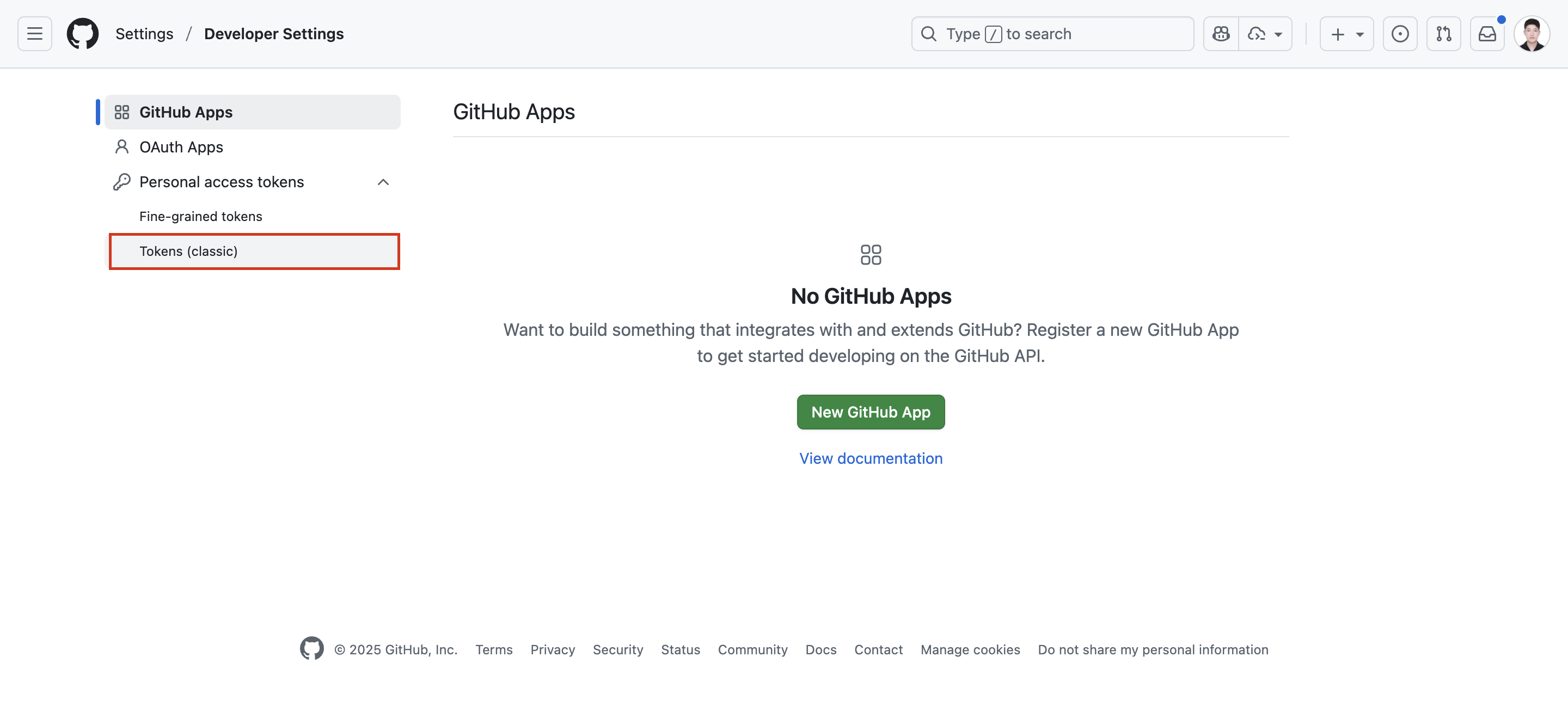Click the Type / to search field
Viewport: 1568px width, 712px height.
tap(1052, 33)
